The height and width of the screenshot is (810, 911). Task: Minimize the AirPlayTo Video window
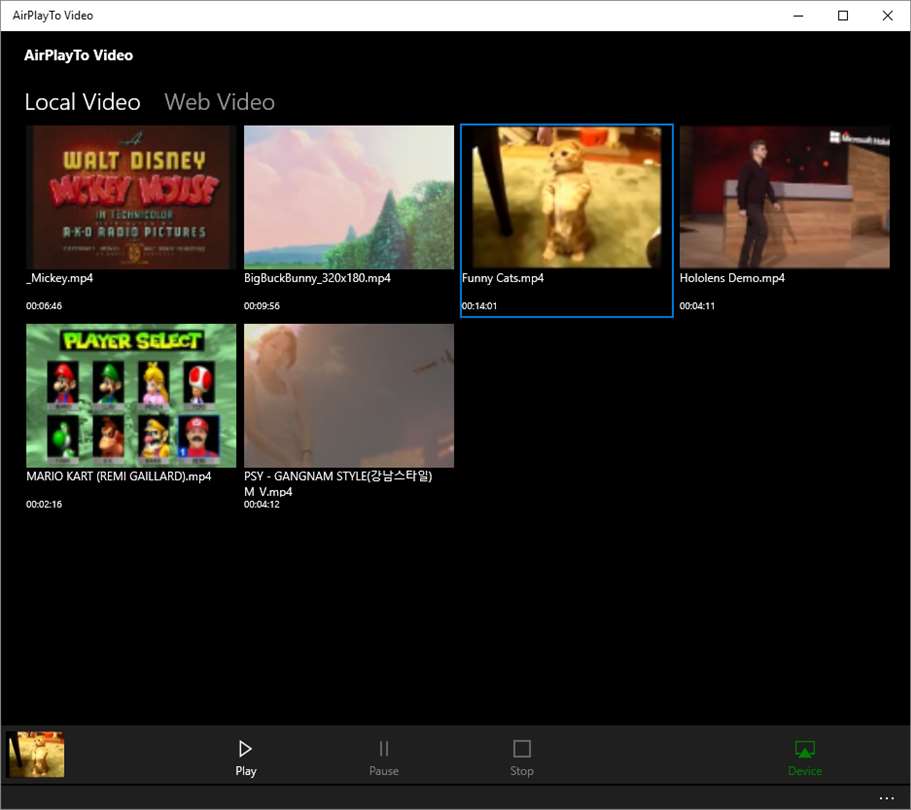[x=798, y=16]
